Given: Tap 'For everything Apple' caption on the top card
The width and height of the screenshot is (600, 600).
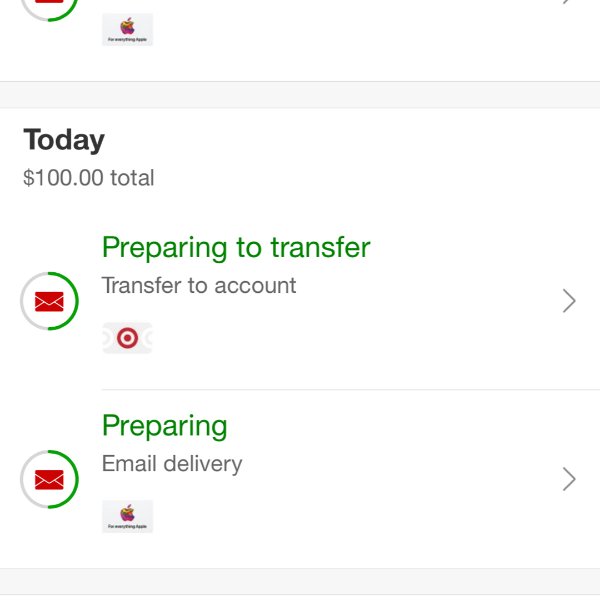Looking at the screenshot, I should [127, 39].
